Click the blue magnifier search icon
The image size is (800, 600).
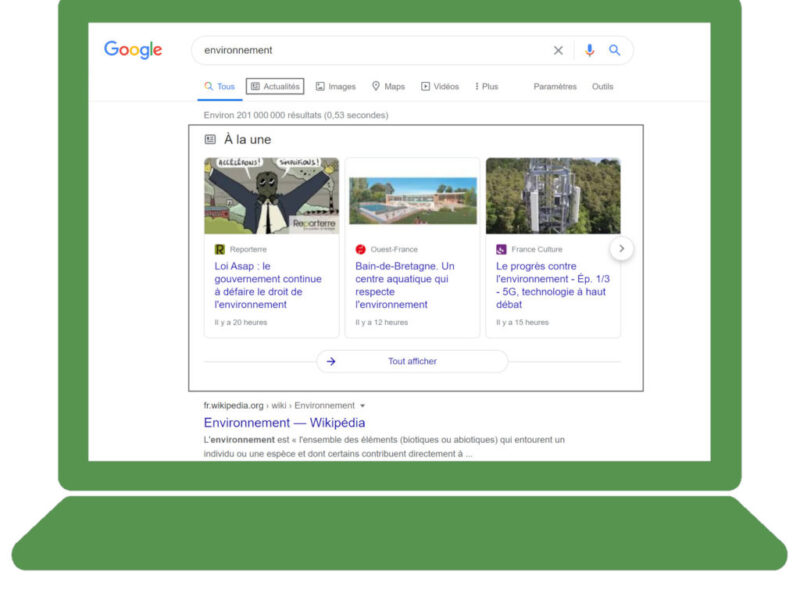click(615, 50)
